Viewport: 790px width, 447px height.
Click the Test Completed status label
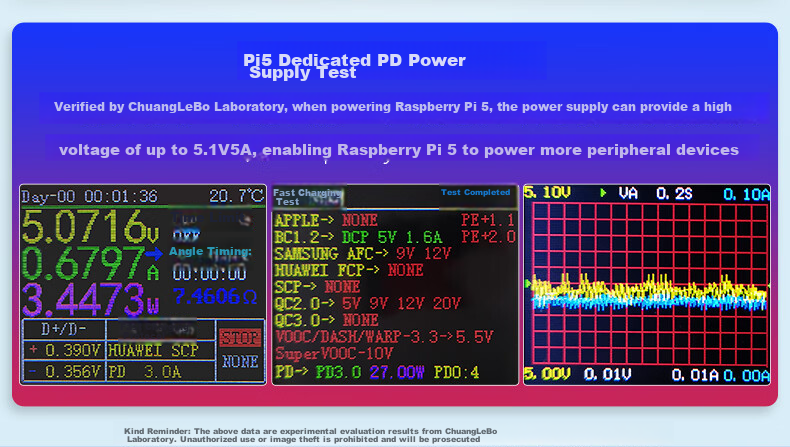(476, 193)
